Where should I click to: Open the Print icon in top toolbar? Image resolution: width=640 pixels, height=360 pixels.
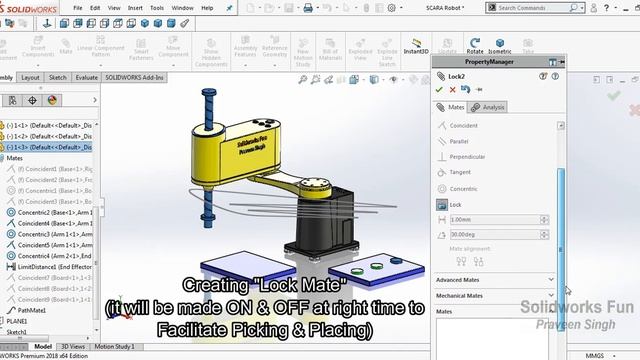coord(308,8)
